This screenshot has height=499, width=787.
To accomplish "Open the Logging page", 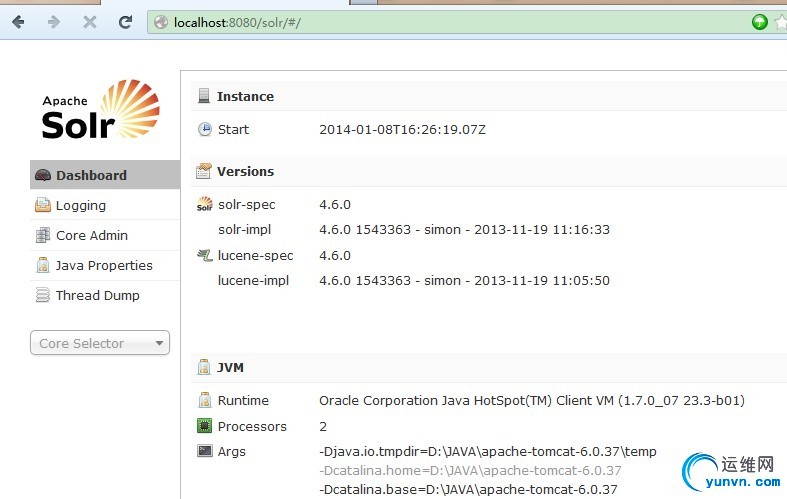I will coord(105,205).
